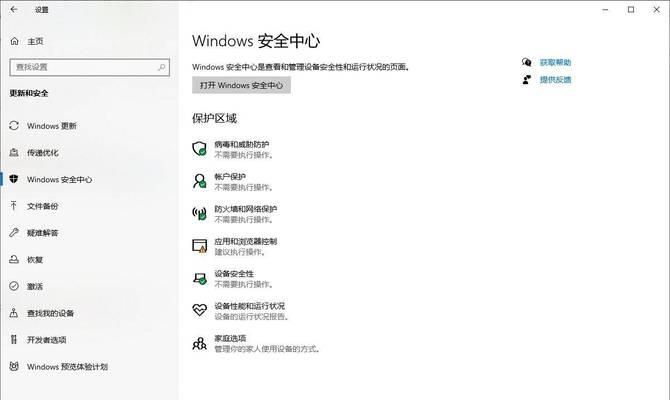The height and width of the screenshot is (400, 670).
Task: Open Windows 更新 in sidebar
Action: tap(52, 126)
